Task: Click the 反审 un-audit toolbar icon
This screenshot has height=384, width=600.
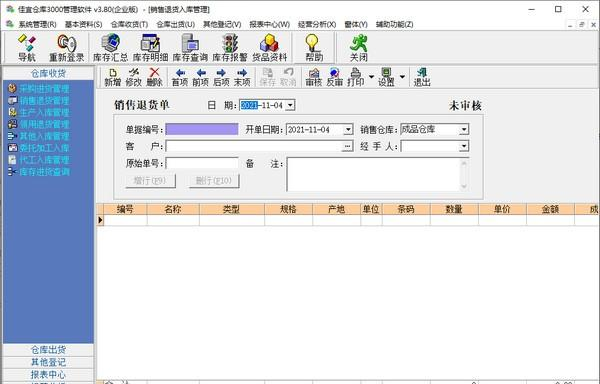Action: (x=334, y=77)
